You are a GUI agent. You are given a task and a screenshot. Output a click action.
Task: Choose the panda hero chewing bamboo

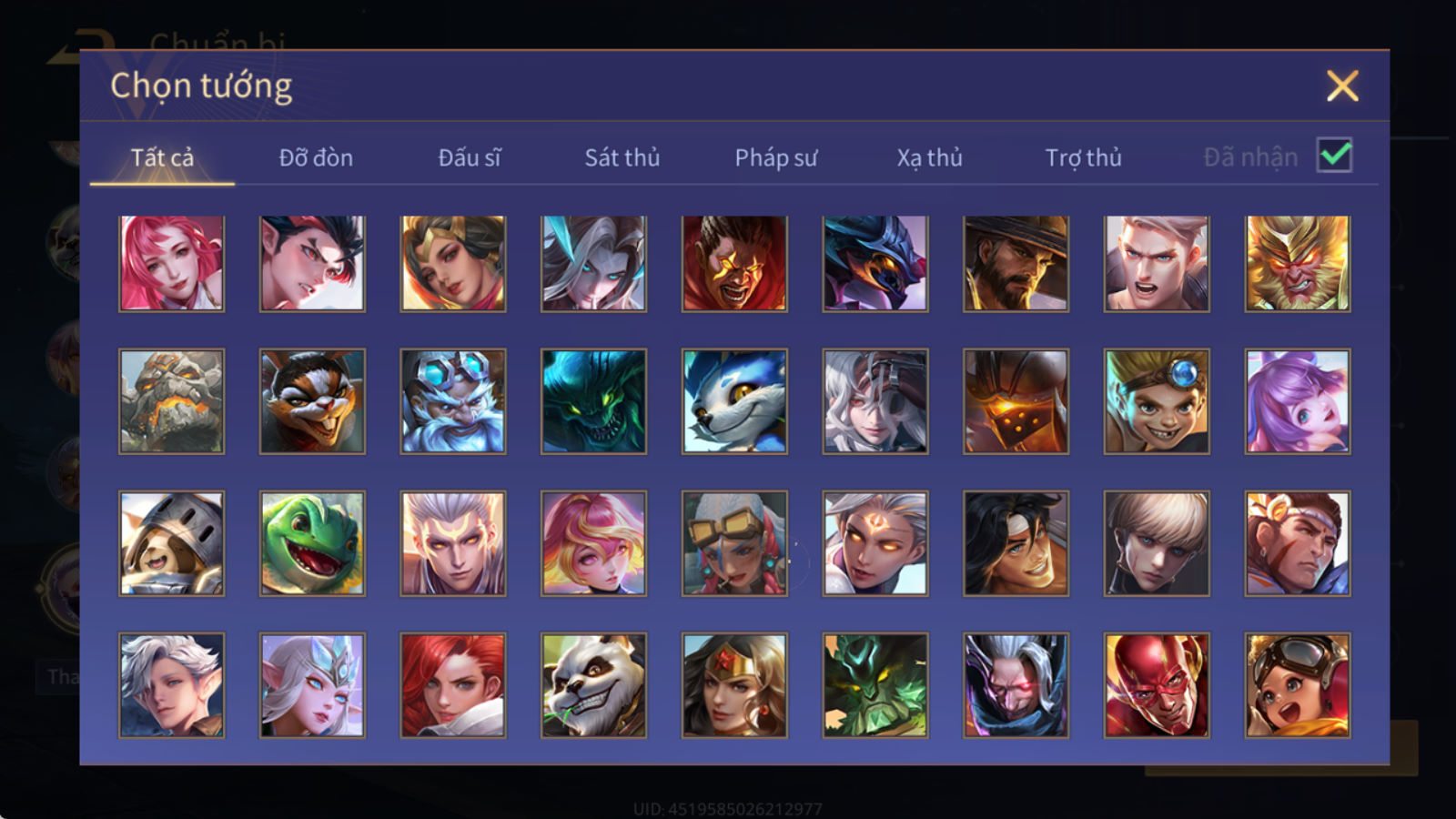pyautogui.click(x=593, y=685)
